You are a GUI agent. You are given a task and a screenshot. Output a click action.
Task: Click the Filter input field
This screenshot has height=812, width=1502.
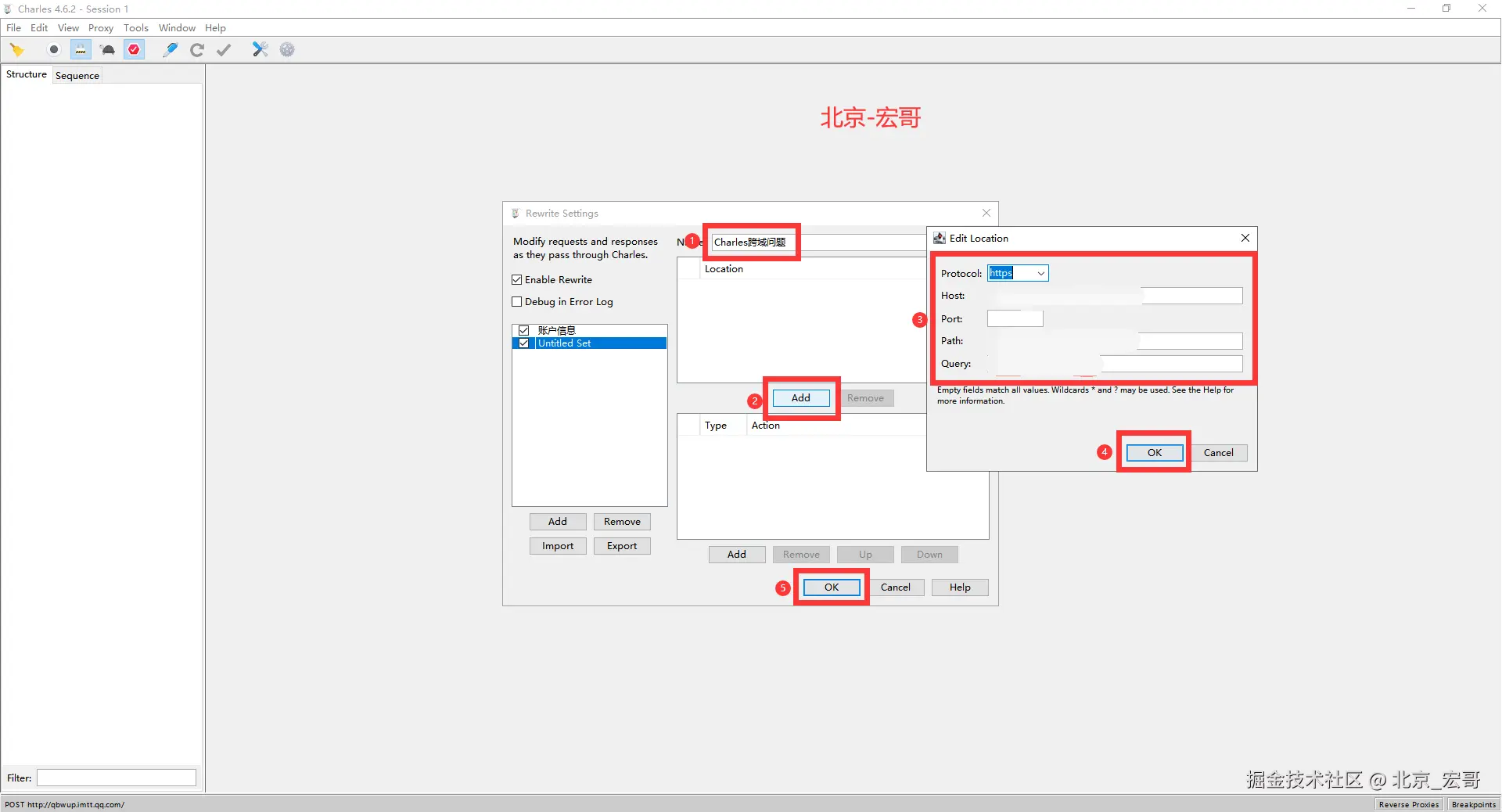pos(117,778)
